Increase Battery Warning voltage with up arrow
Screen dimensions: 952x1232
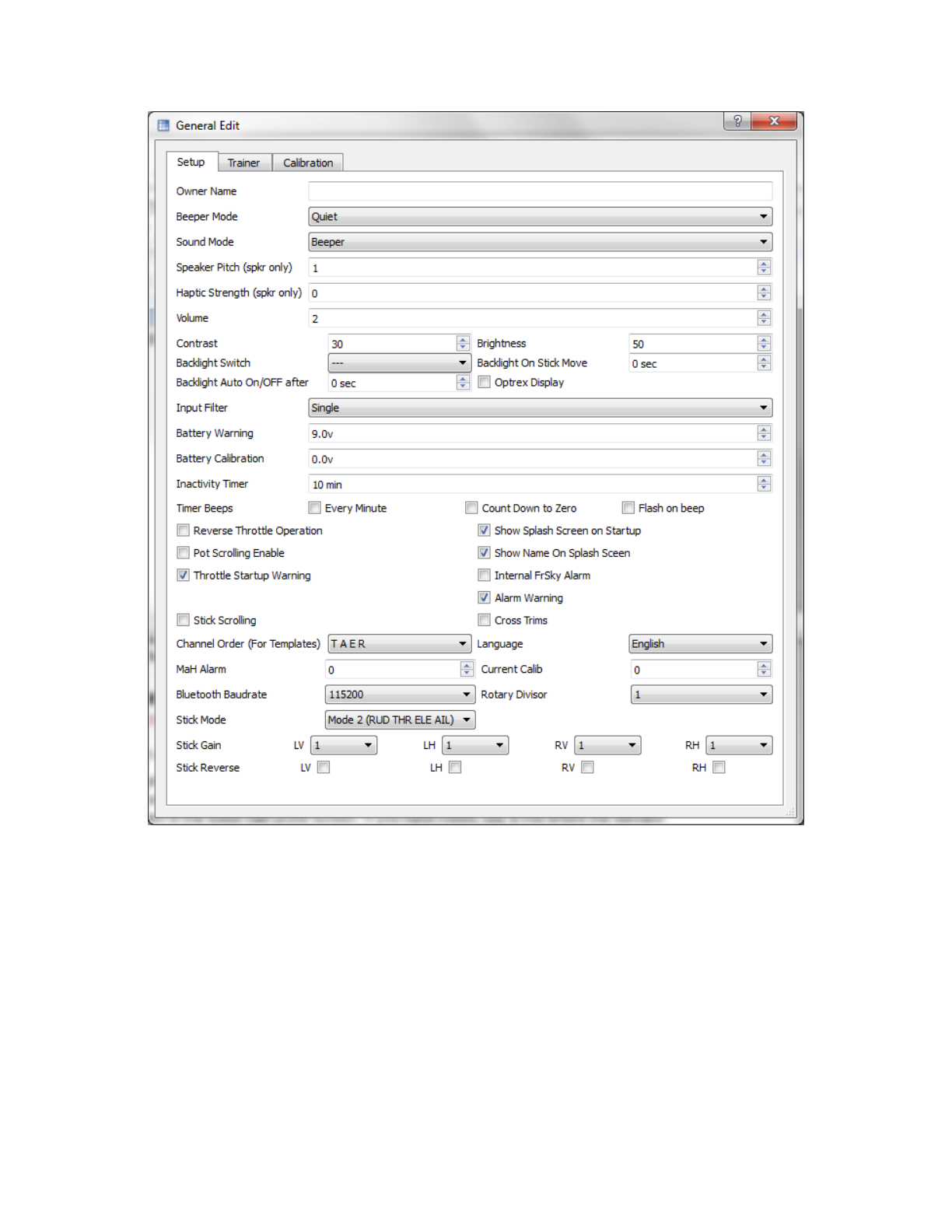point(764,429)
